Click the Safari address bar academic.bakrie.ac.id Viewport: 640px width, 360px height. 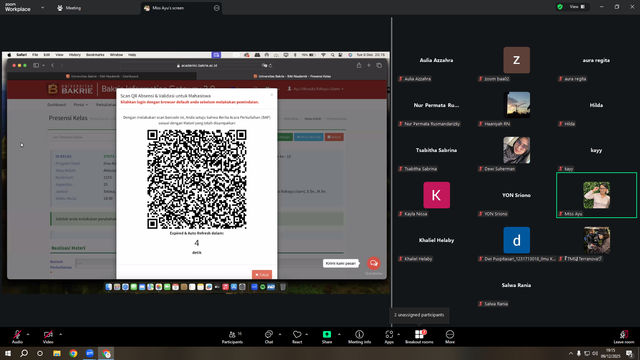click(x=197, y=65)
